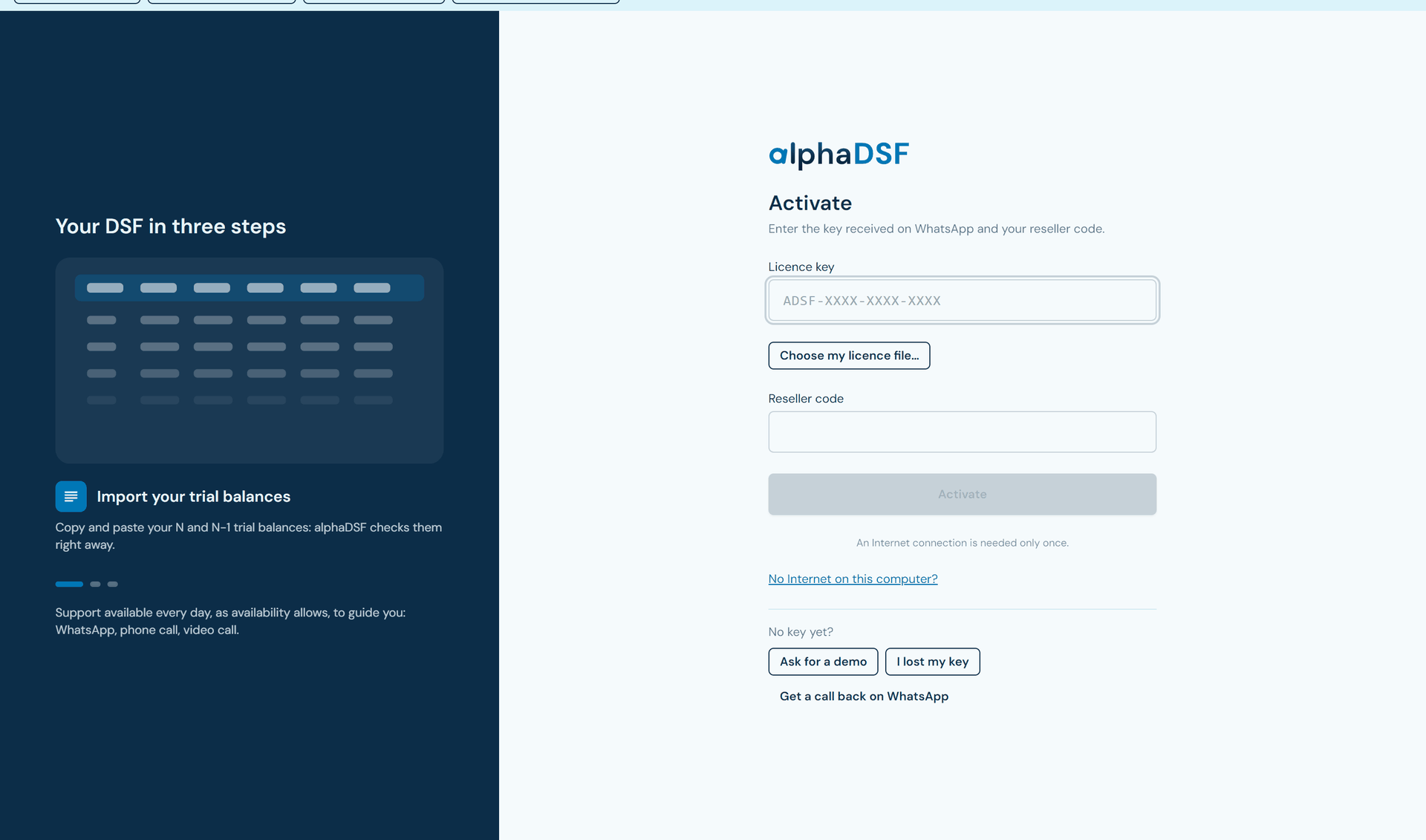The width and height of the screenshot is (1426, 840).
Task: Click the greyed Activate button
Action: 962,494
